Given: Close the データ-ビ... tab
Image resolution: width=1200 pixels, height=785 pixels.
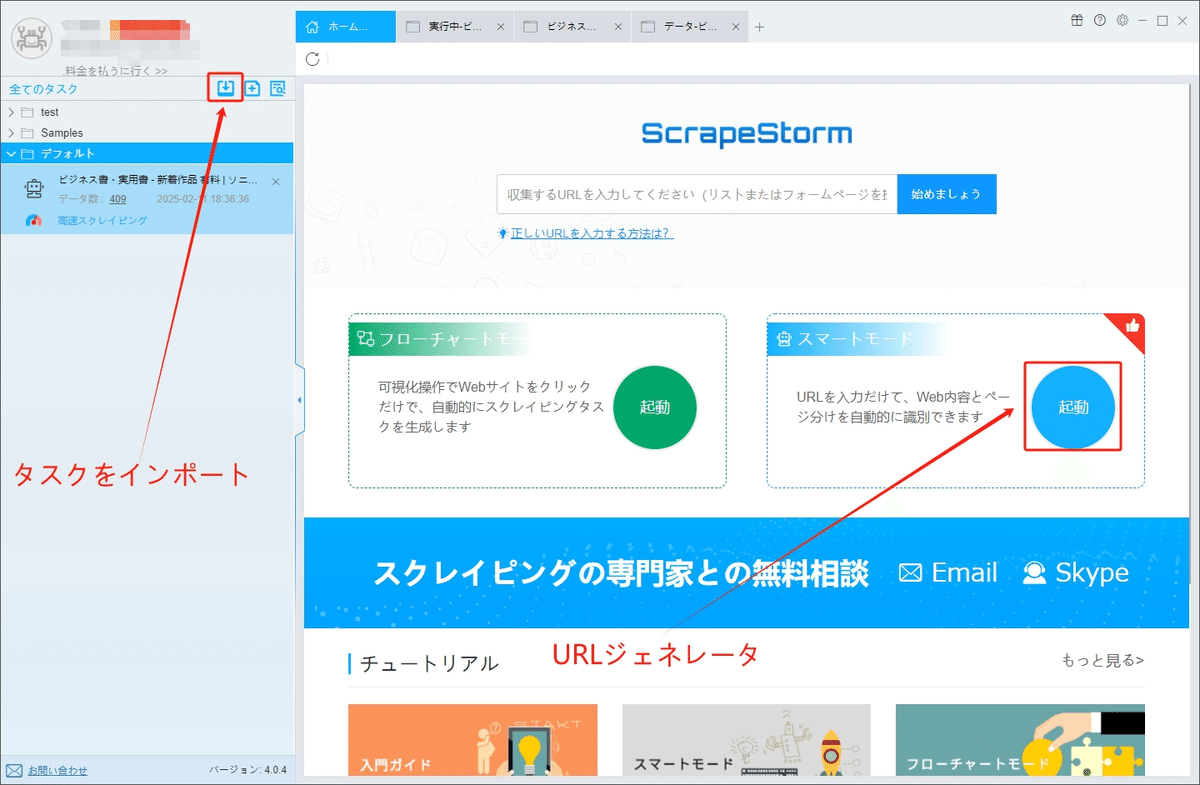Looking at the screenshot, I should (736, 27).
